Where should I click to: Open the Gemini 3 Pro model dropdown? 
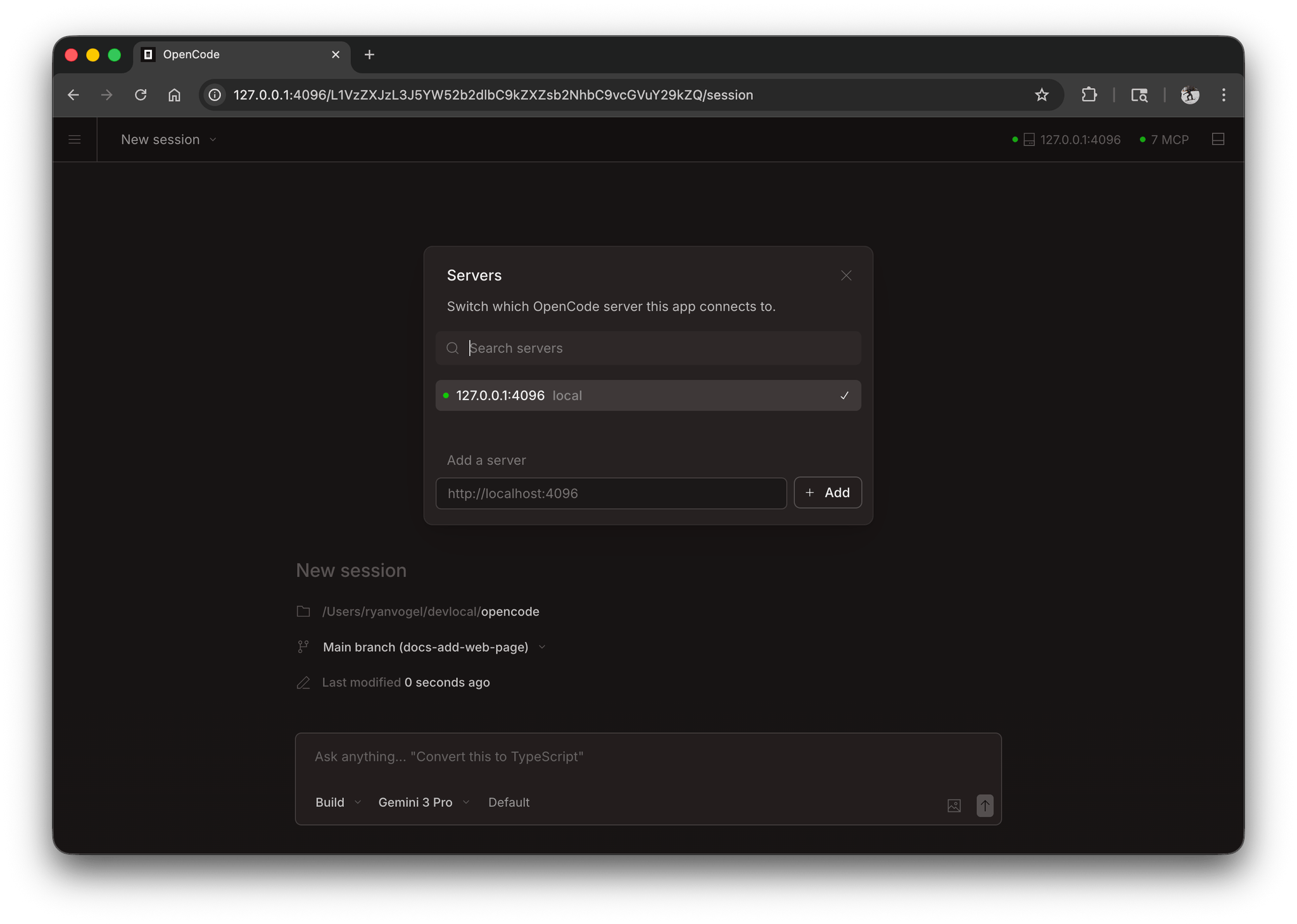tap(422, 802)
